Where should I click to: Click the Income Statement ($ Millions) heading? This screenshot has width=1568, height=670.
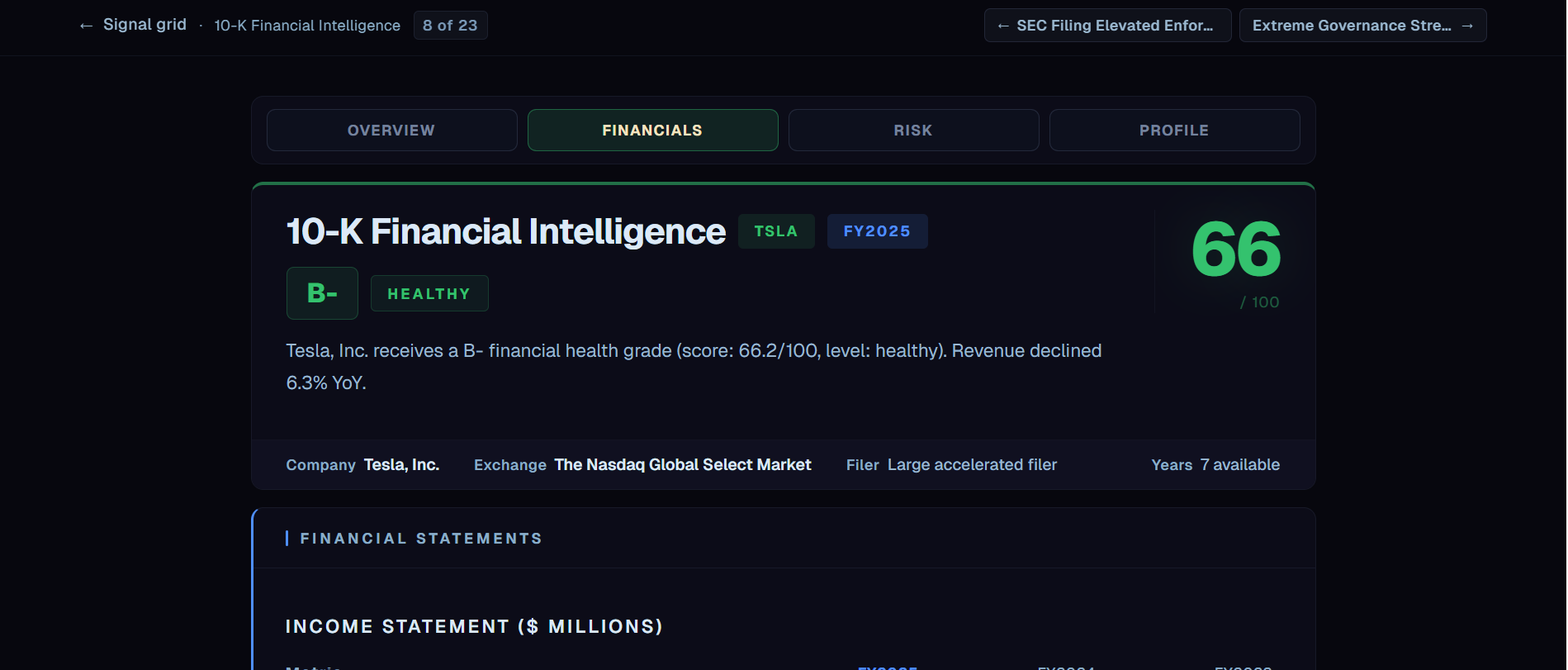474,627
